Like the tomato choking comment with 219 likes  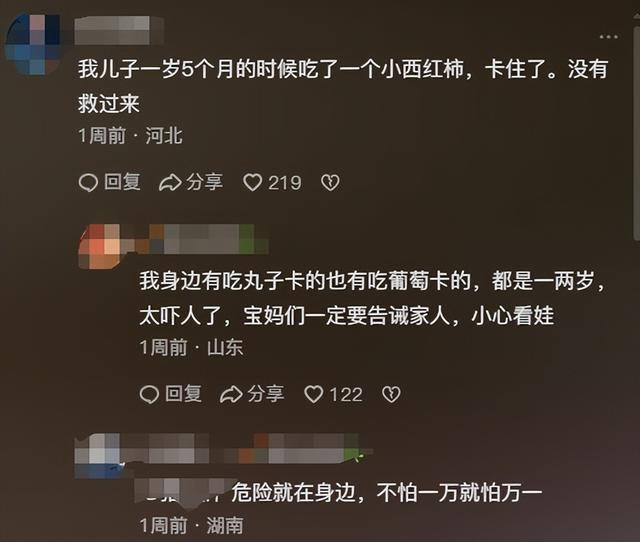252,182
